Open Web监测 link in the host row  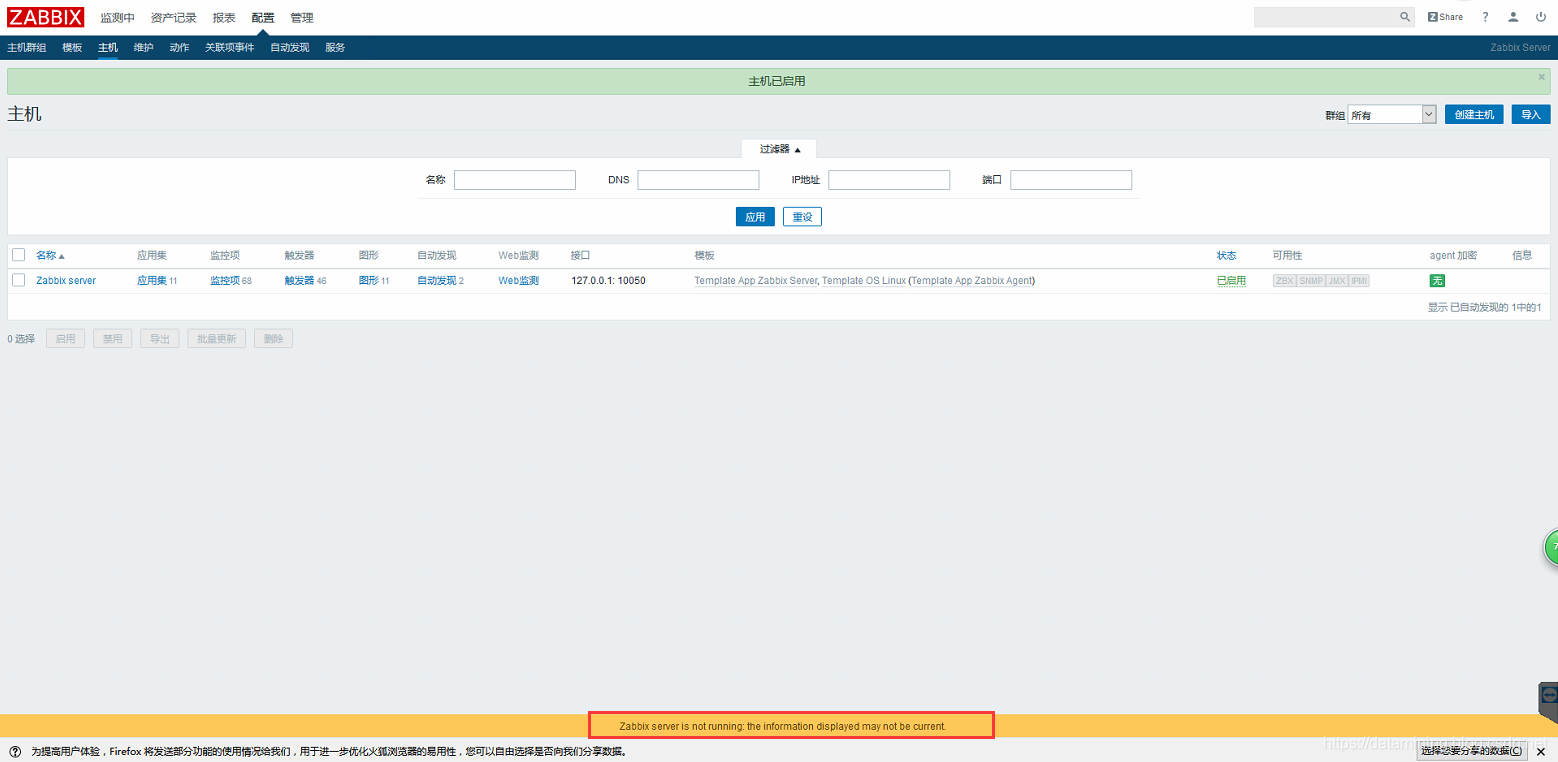tap(519, 280)
